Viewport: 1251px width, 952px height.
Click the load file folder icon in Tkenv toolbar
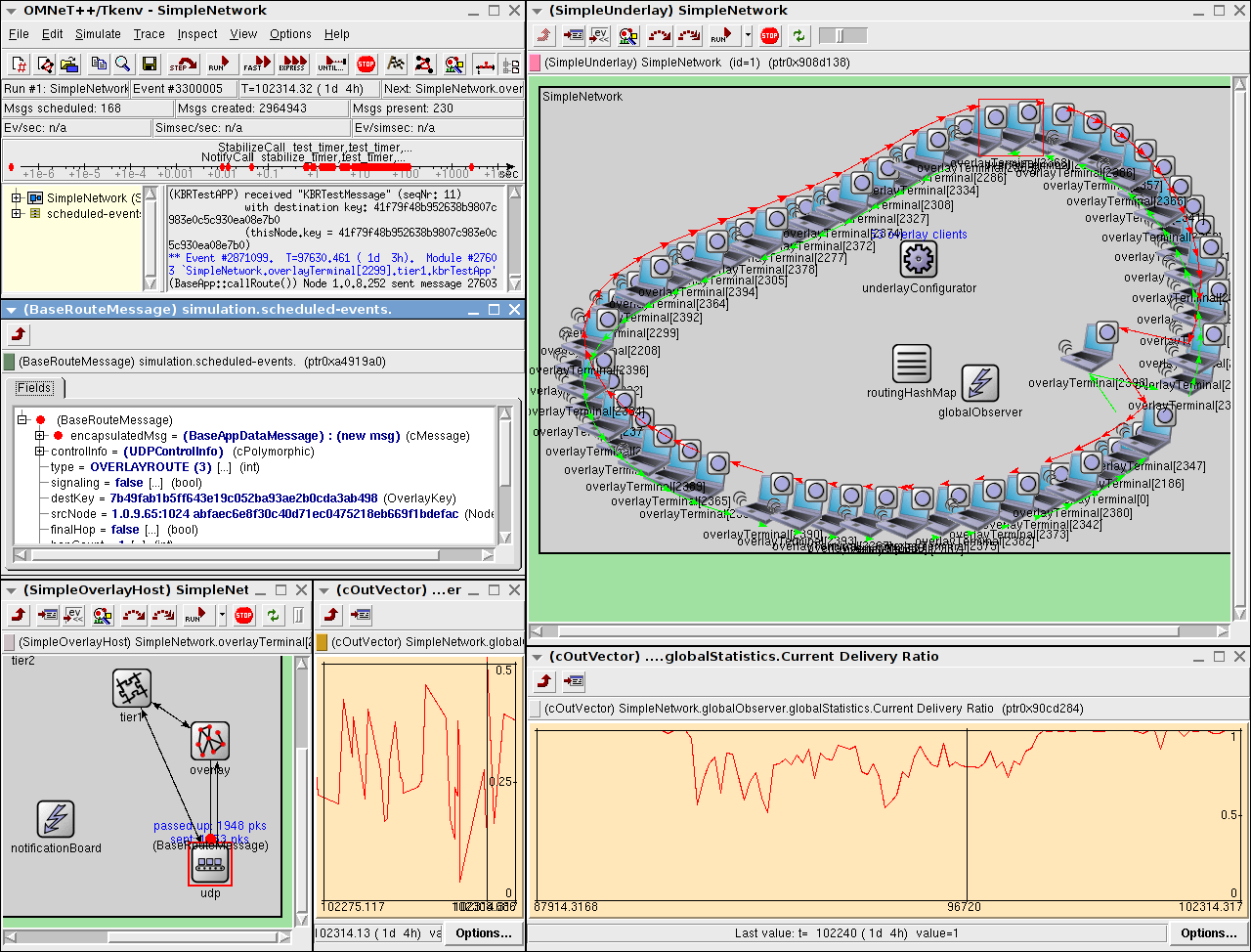69,65
